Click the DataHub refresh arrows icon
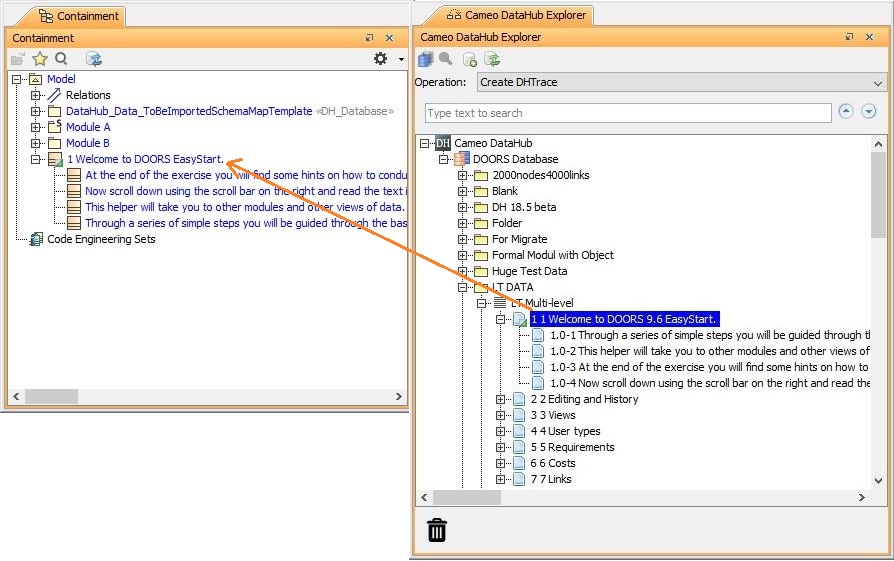 pos(491,59)
